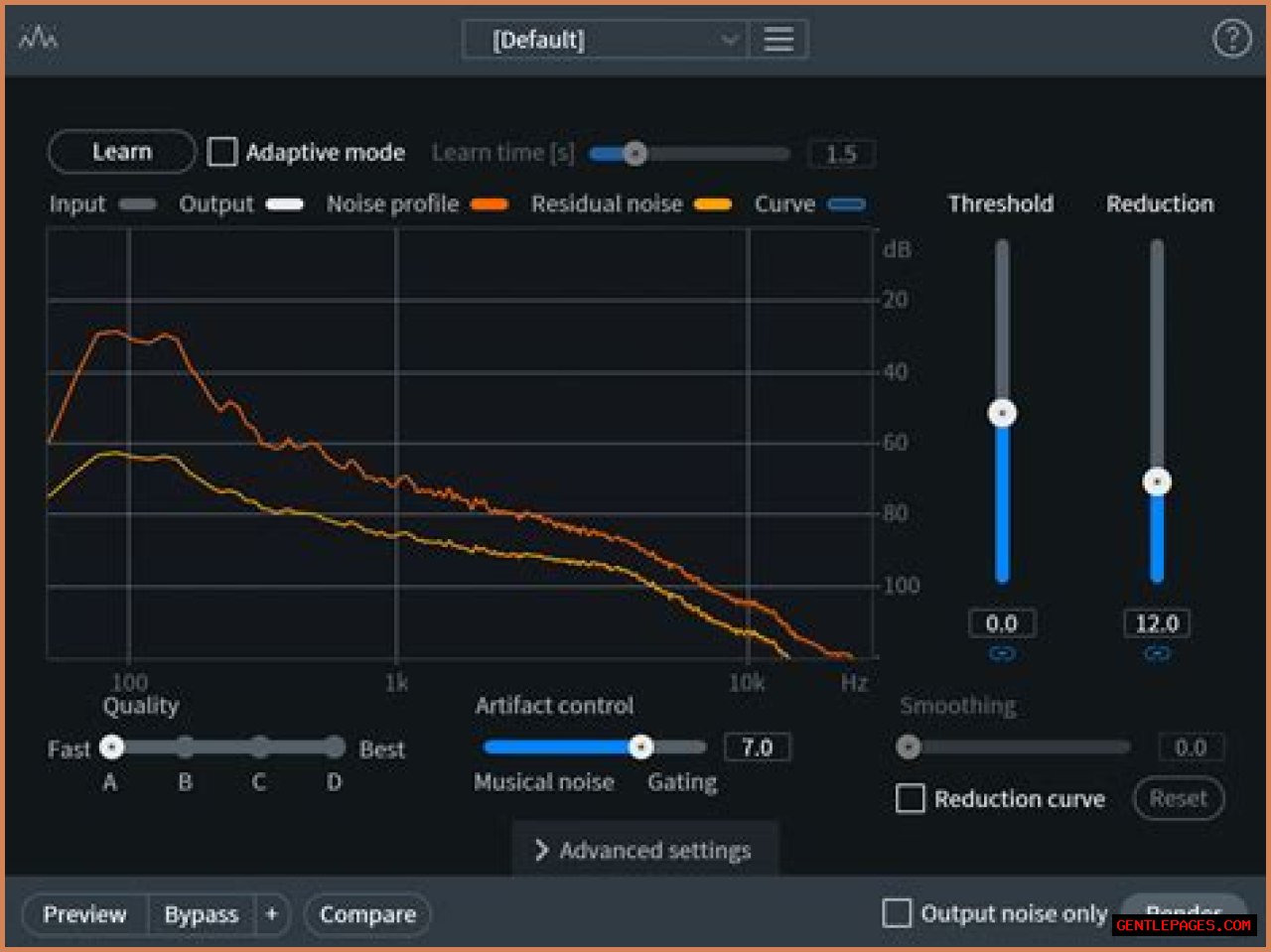
Task: Enable the Adaptive mode checkbox
Action: 222,152
